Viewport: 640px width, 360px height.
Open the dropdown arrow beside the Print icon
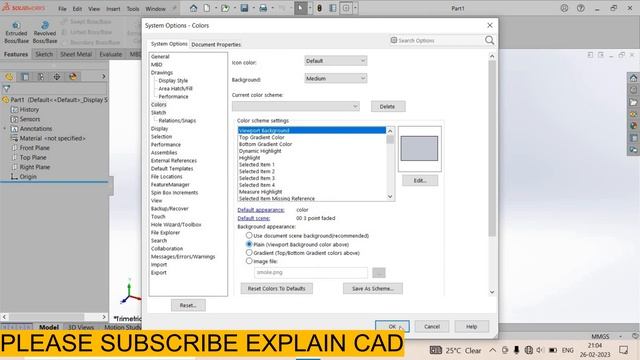(x=273, y=8)
